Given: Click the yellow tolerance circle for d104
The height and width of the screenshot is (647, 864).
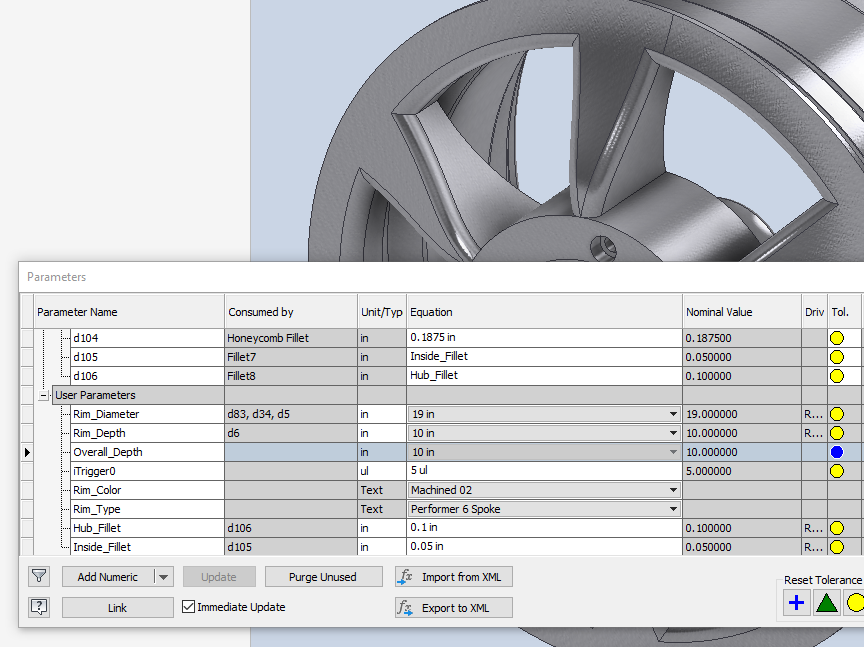Looking at the screenshot, I should coord(837,338).
